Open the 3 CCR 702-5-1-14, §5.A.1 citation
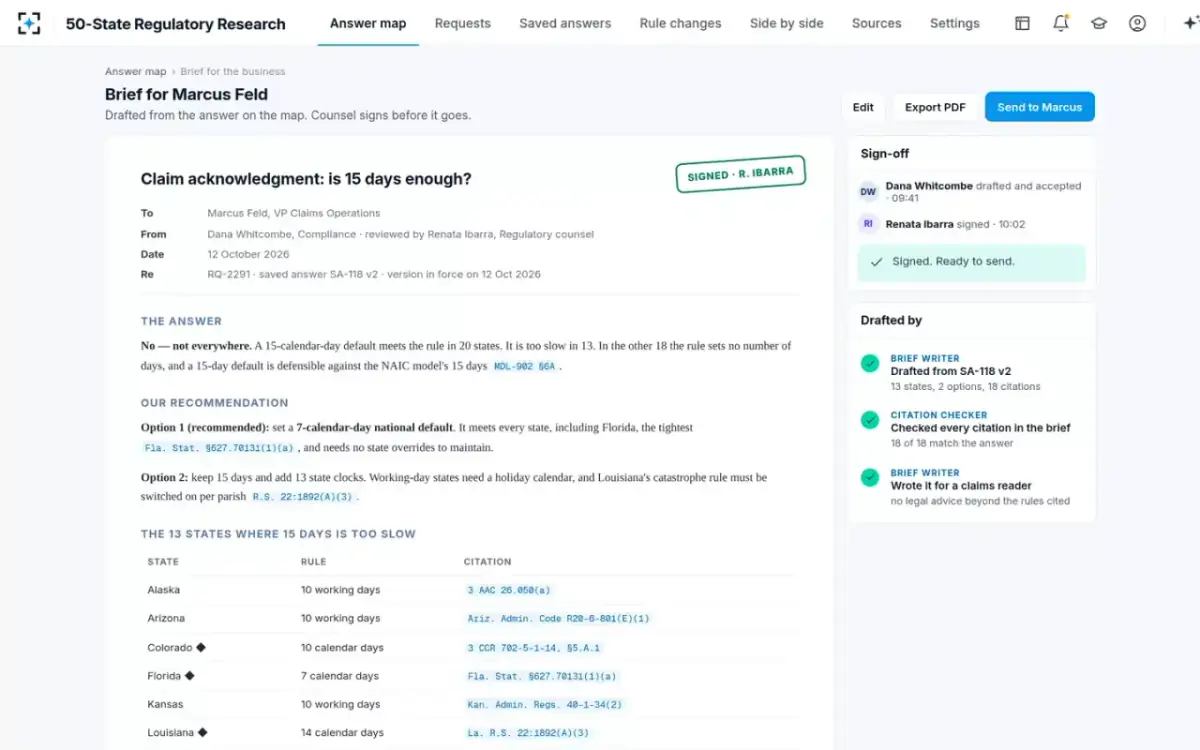The image size is (1200, 750). 533,648
